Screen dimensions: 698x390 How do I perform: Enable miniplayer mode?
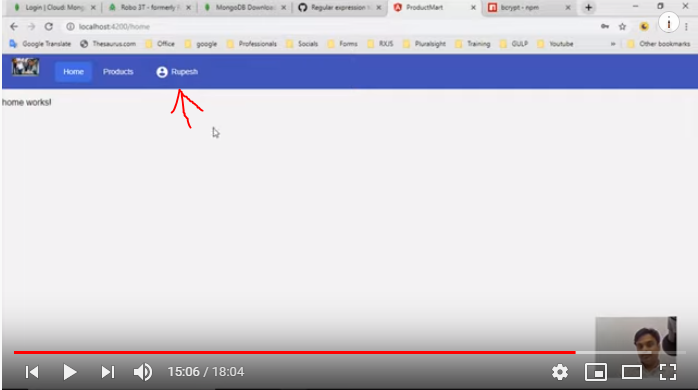(x=596, y=372)
